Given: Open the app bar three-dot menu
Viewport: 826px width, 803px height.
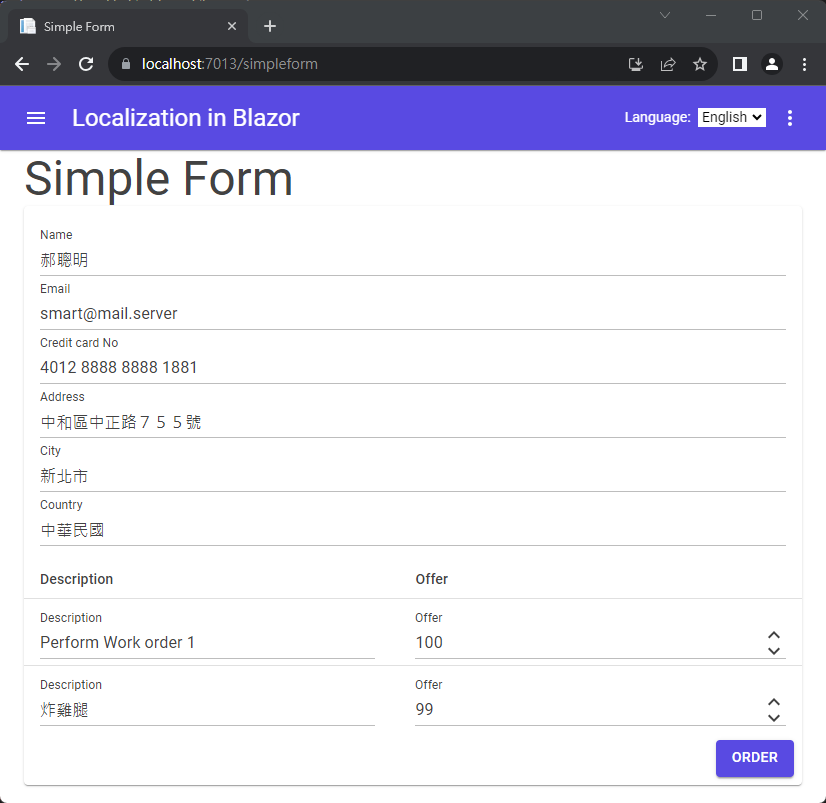Looking at the screenshot, I should click(789, 118).
